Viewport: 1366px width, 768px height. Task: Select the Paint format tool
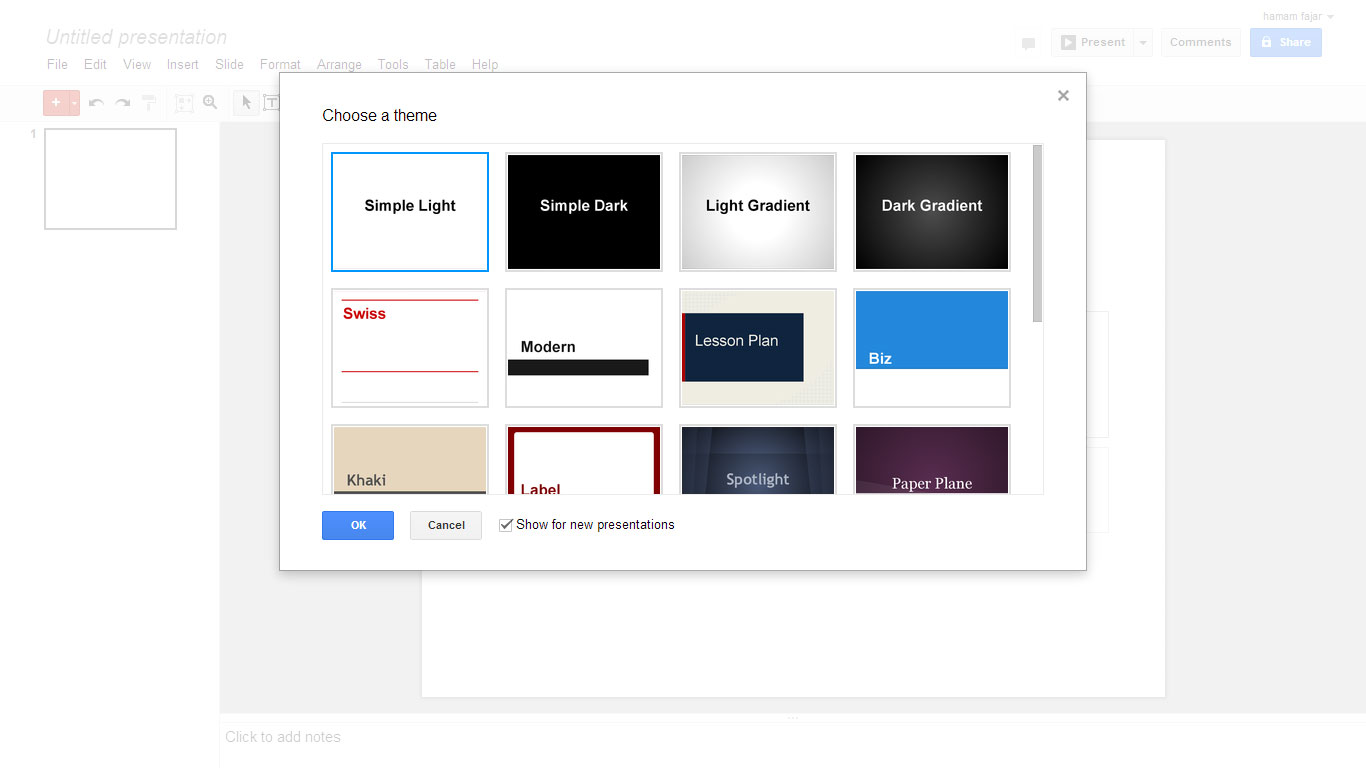coord(148,102)
